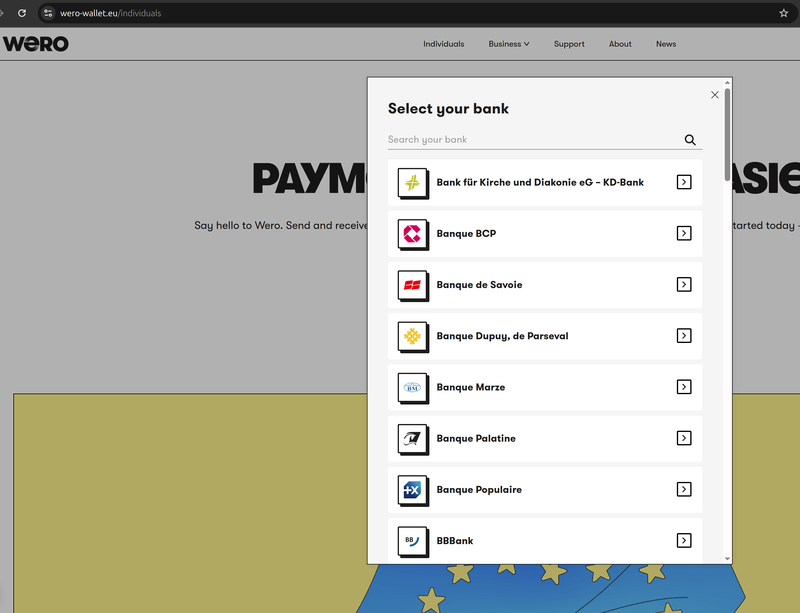Open the arrow next to Banque Palatine
The image size is (800, 613).
pos(684,438)
